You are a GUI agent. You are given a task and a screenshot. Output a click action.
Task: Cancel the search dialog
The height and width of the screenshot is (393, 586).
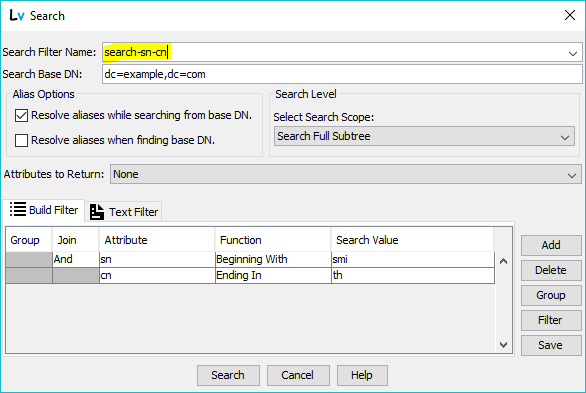pyautogui.click(x=298, y=375)
